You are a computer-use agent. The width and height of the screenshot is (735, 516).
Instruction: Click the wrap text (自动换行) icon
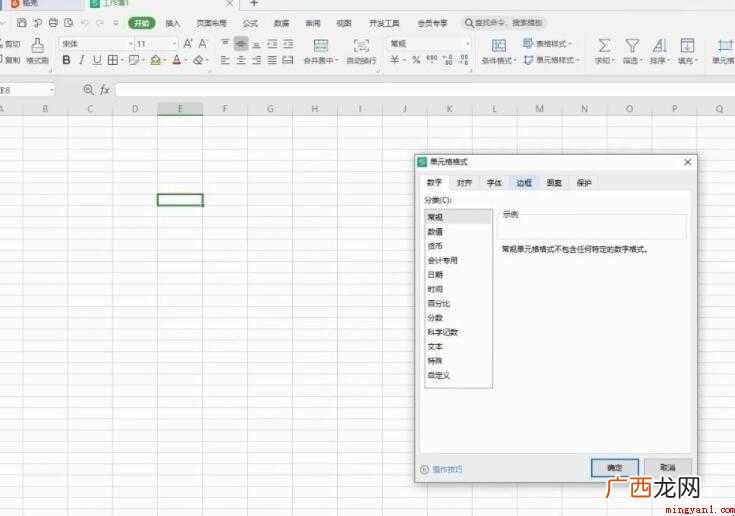click(x=361, y=45)
